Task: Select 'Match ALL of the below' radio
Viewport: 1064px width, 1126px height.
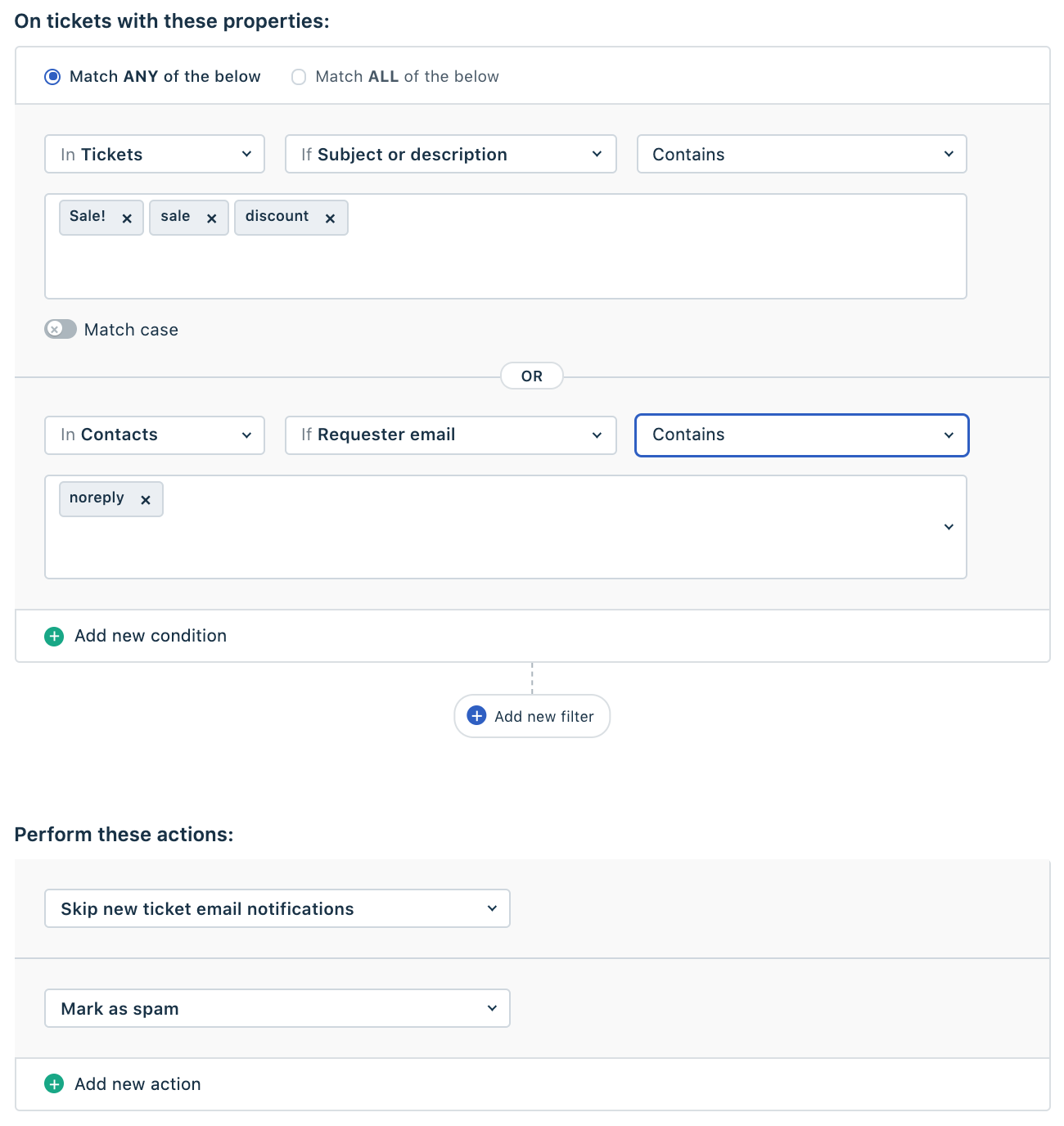Action: point(299,77)
